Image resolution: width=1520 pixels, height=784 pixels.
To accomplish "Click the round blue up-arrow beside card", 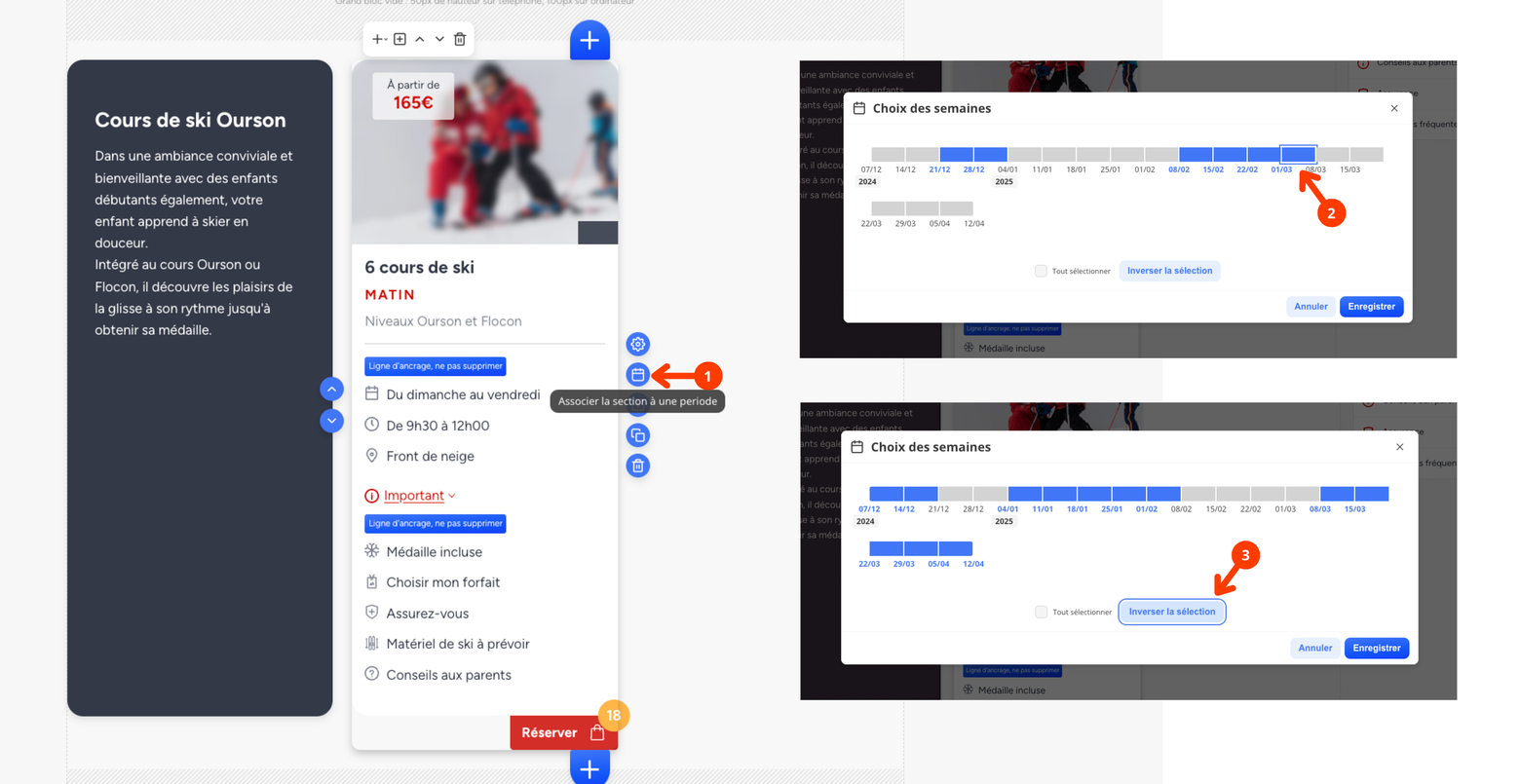I will [x=332, y=389].
